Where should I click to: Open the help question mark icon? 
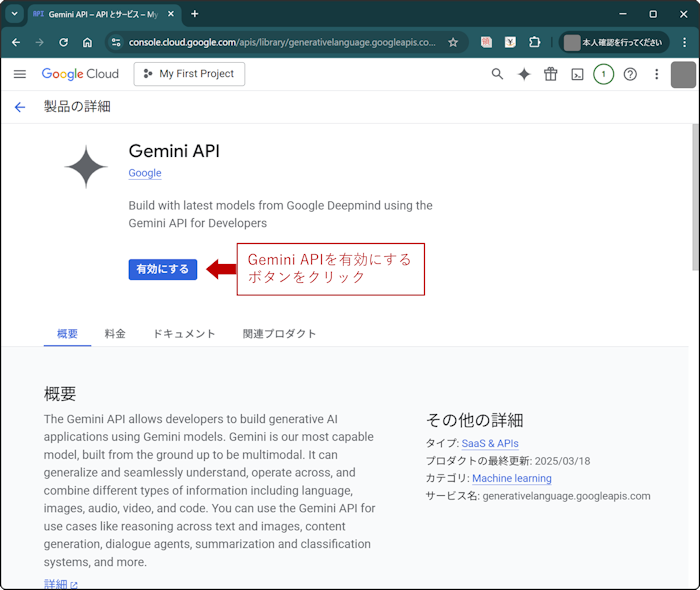[x=630, y=74]
